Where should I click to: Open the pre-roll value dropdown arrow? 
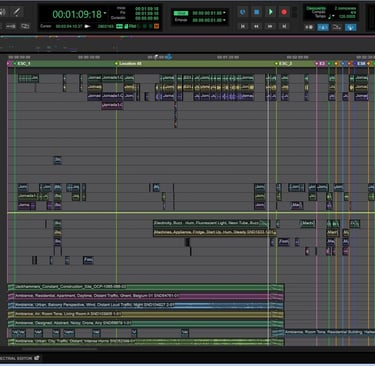(224, 13)
